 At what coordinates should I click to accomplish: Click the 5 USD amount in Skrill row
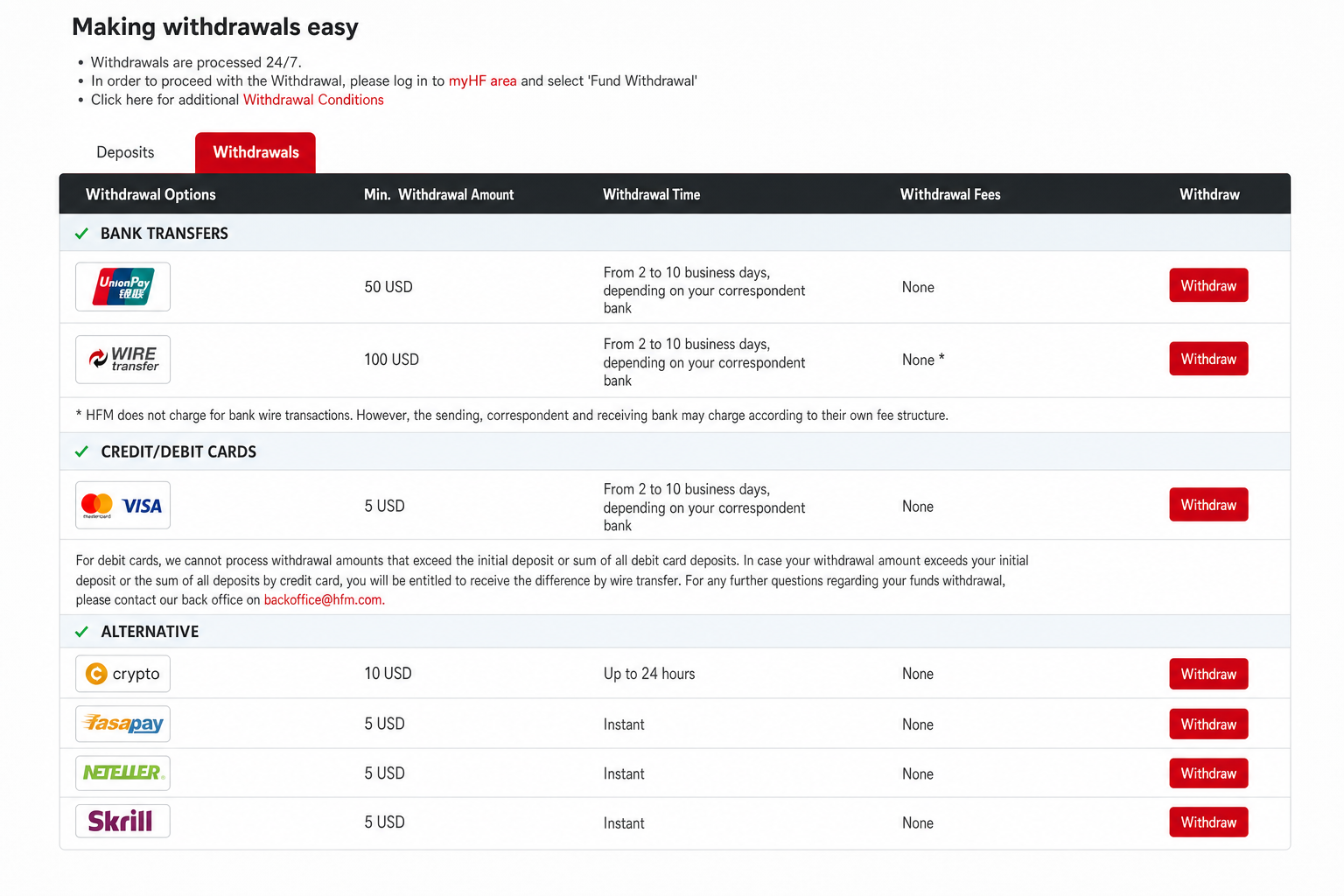pyautogui.click(x=384, y=822)
